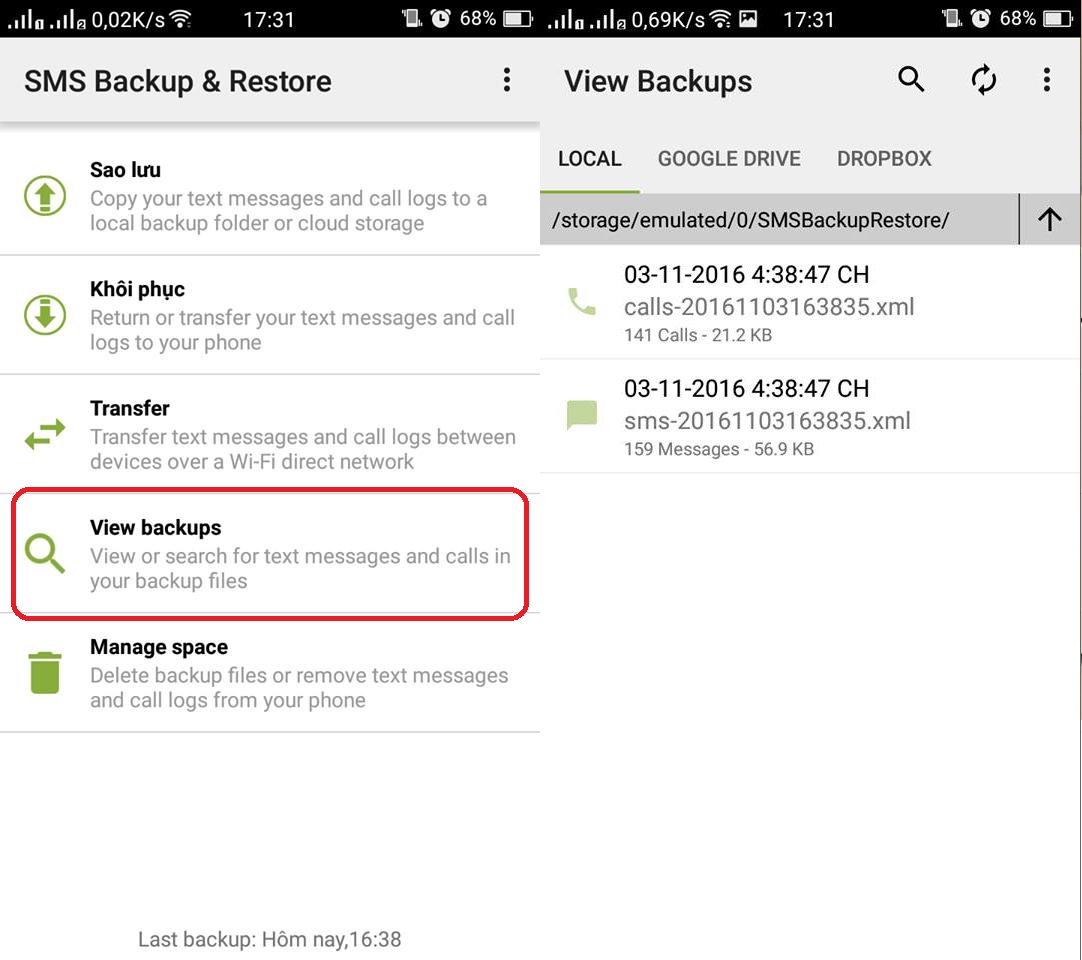Screen dimensions: 1082x960
Task: Open search in View Backups toolbar
Action: pyautogui.click(x=911, y=80)
